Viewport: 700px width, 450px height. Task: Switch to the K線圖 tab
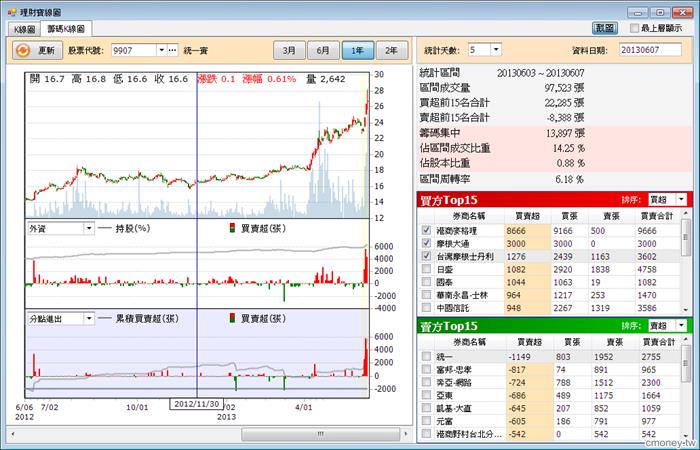tap(24, 29)
